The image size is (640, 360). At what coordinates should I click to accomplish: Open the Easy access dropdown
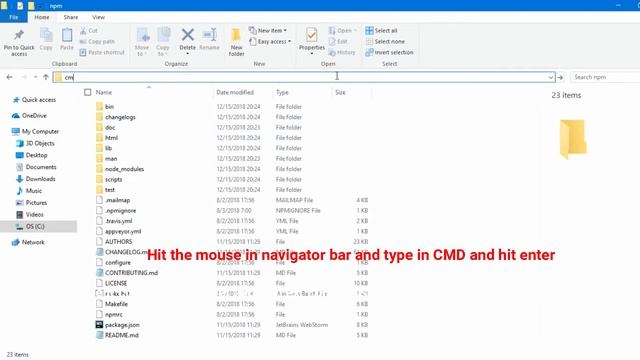click(270, 42)
